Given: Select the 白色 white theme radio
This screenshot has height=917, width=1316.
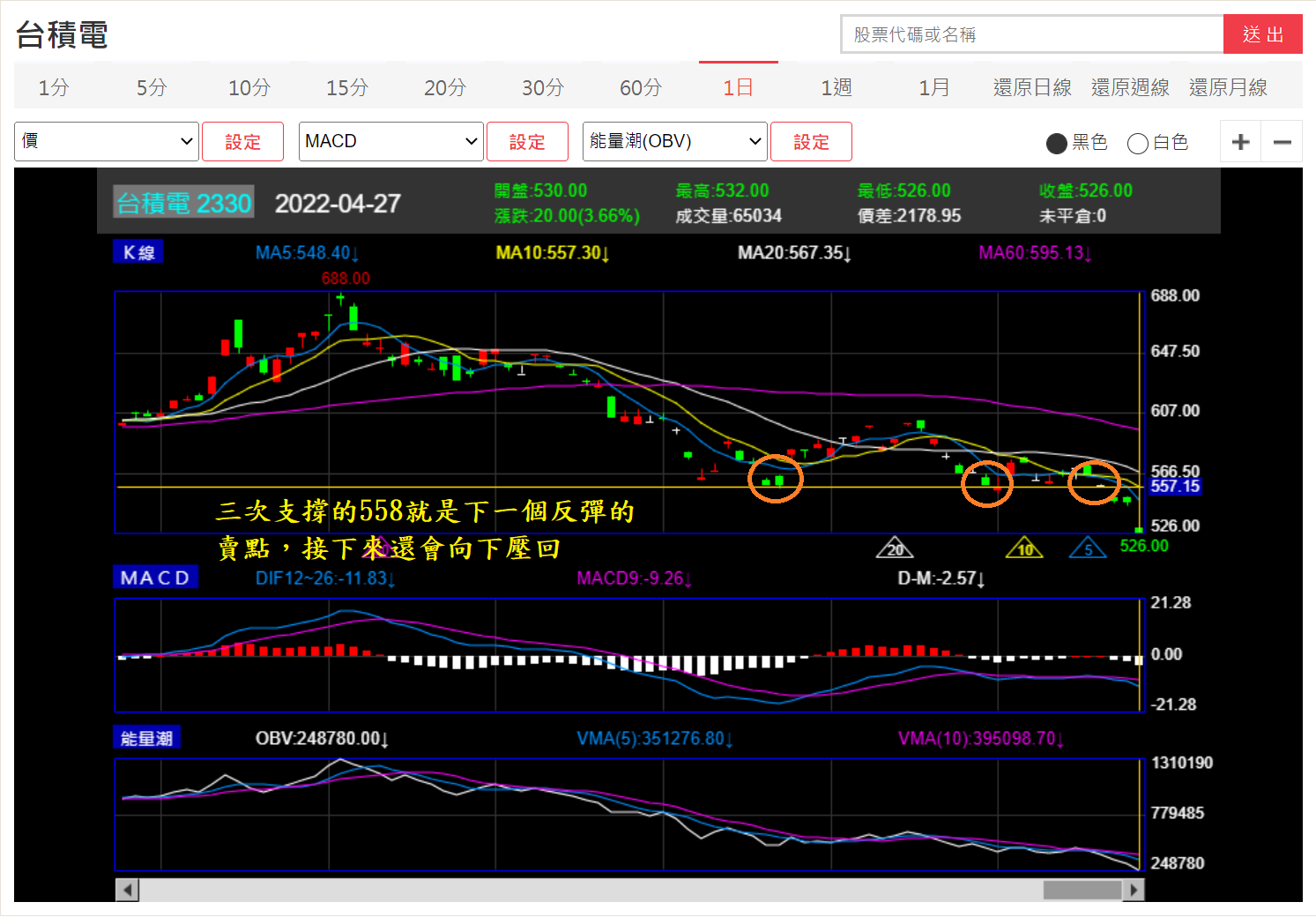Looking at the screenshot, I should pyautogui.click(x=1138, y=143).
